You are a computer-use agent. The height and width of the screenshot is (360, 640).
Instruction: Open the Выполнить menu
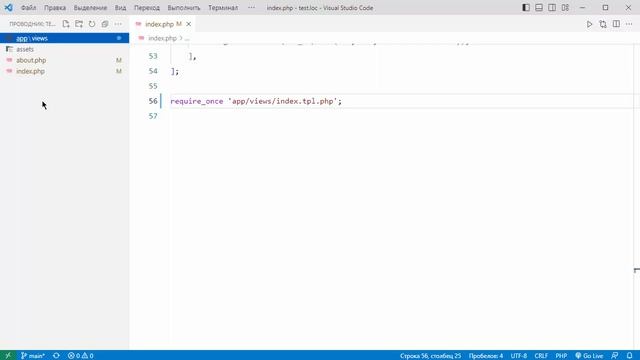click(x=184, y=8)
